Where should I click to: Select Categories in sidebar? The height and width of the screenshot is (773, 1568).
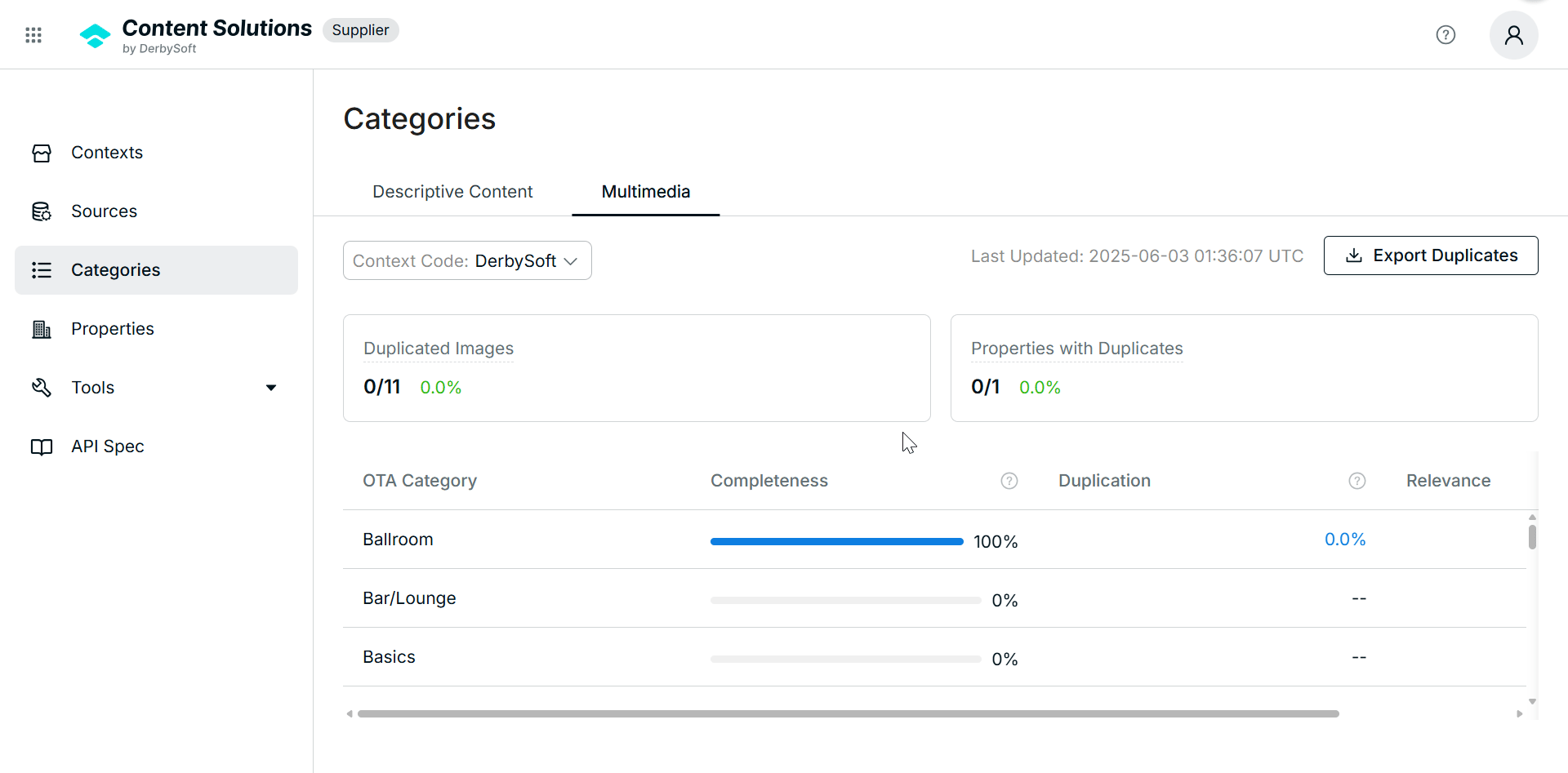coord(156,270)
